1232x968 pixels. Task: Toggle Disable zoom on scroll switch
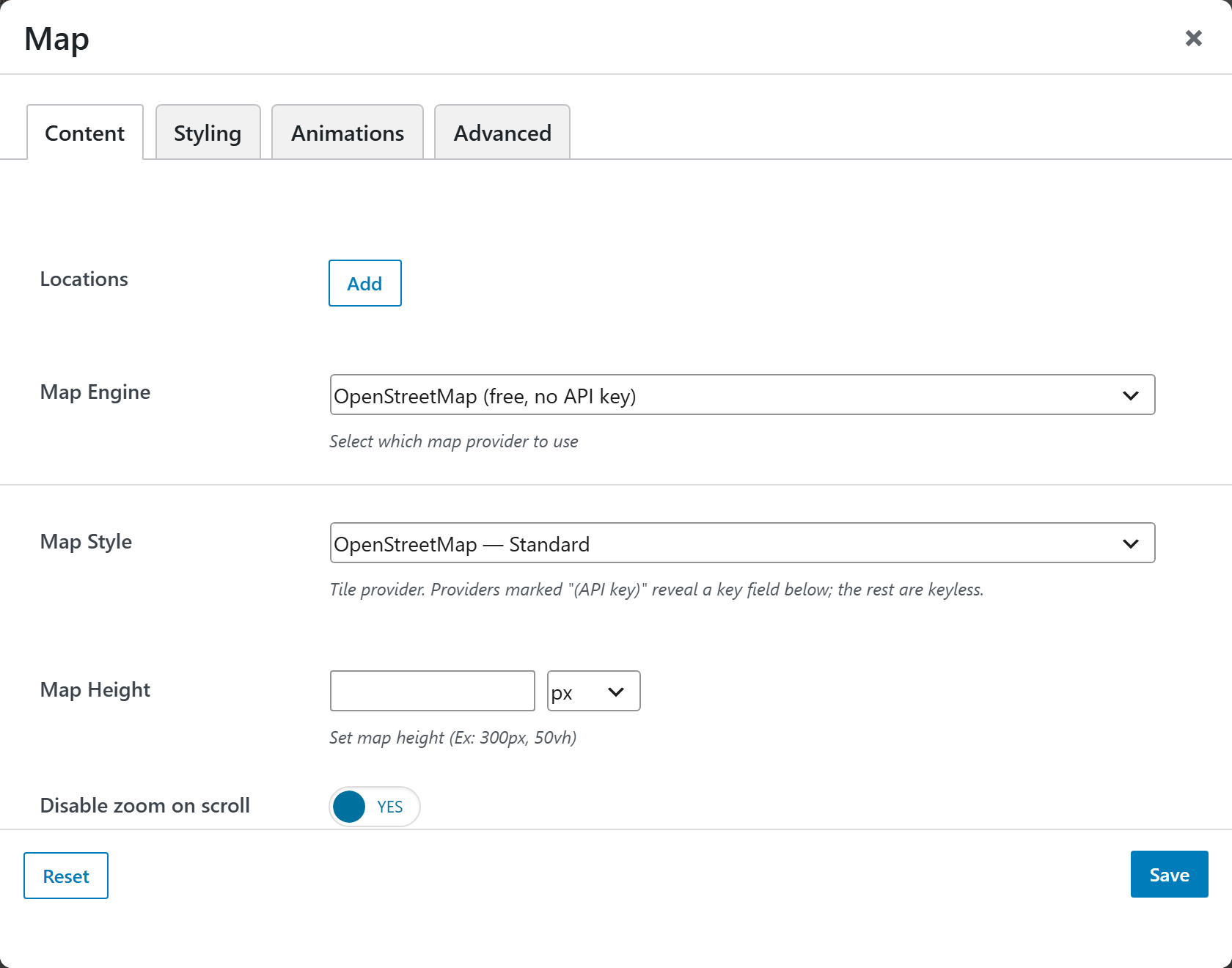point(375,807)
